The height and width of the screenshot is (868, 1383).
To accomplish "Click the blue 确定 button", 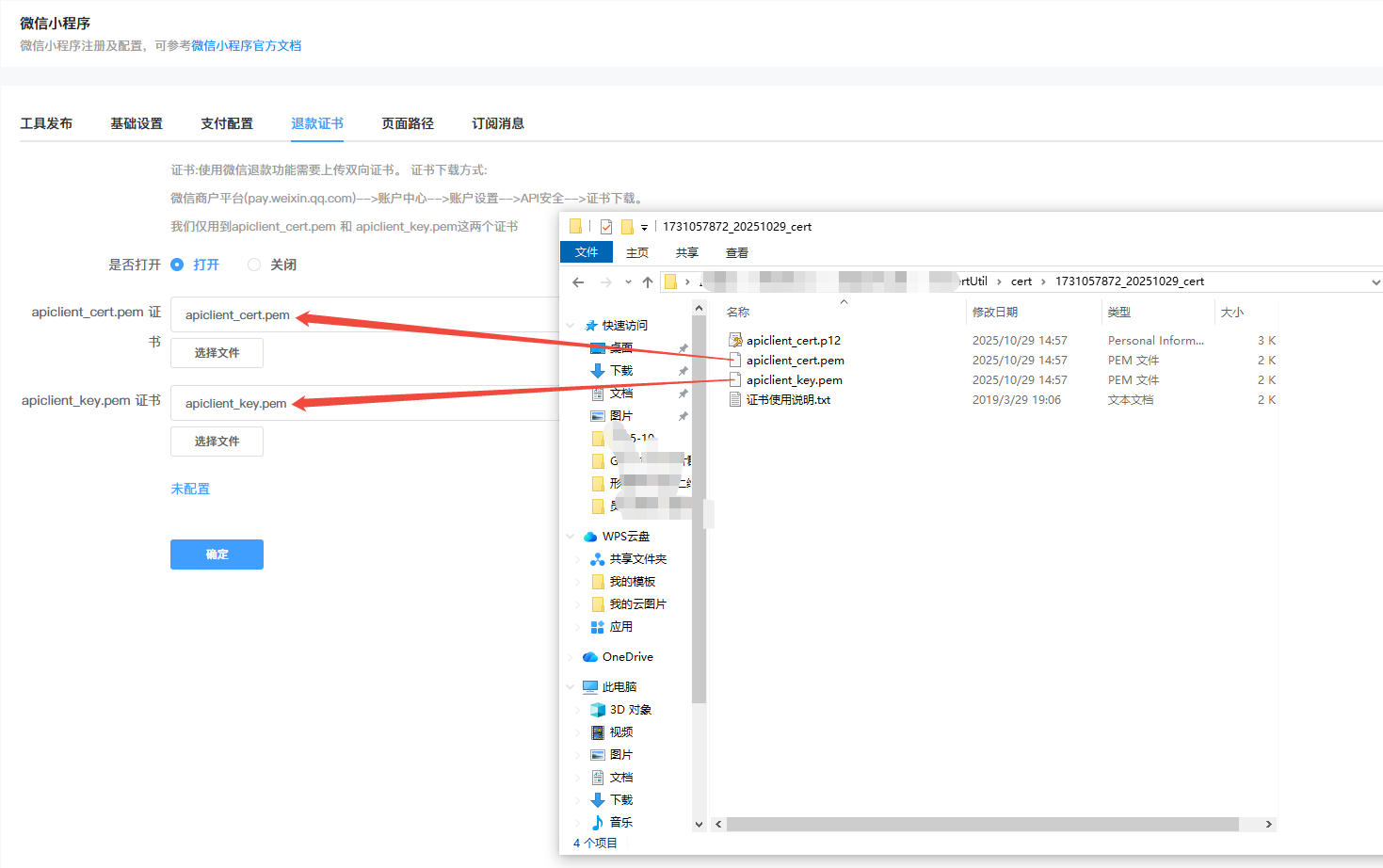I will (217, 555).
